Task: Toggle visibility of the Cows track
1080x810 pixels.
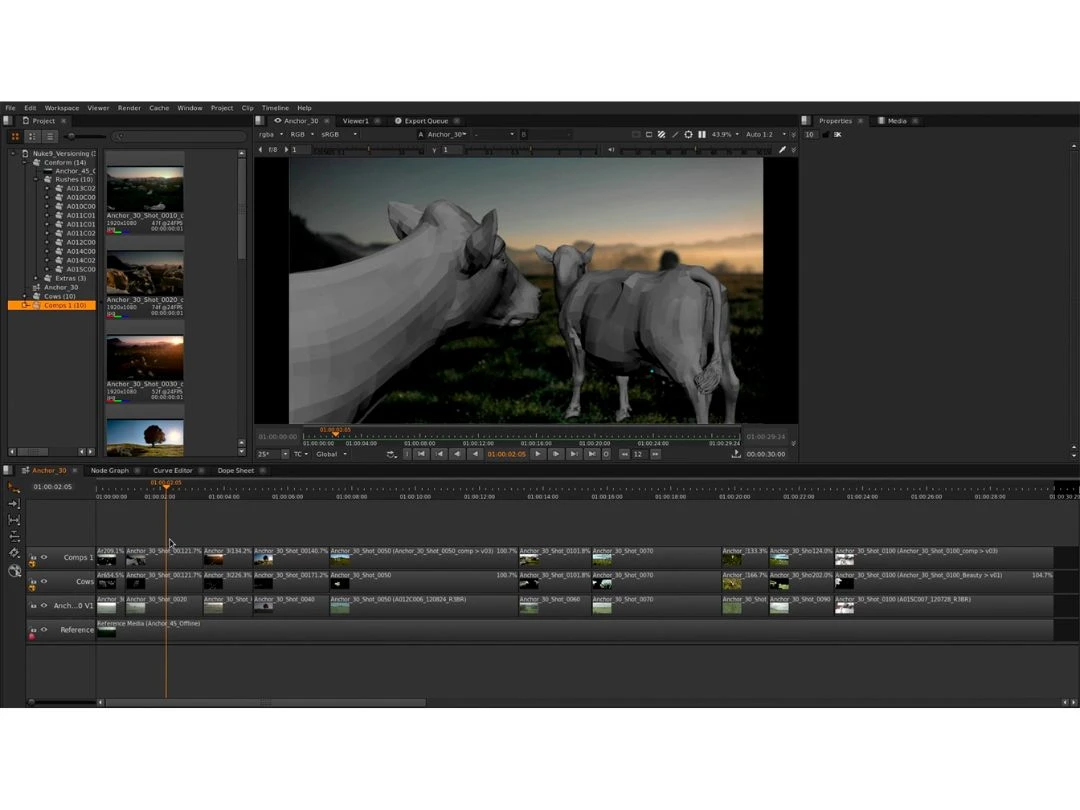Action: tap(43, 581)
